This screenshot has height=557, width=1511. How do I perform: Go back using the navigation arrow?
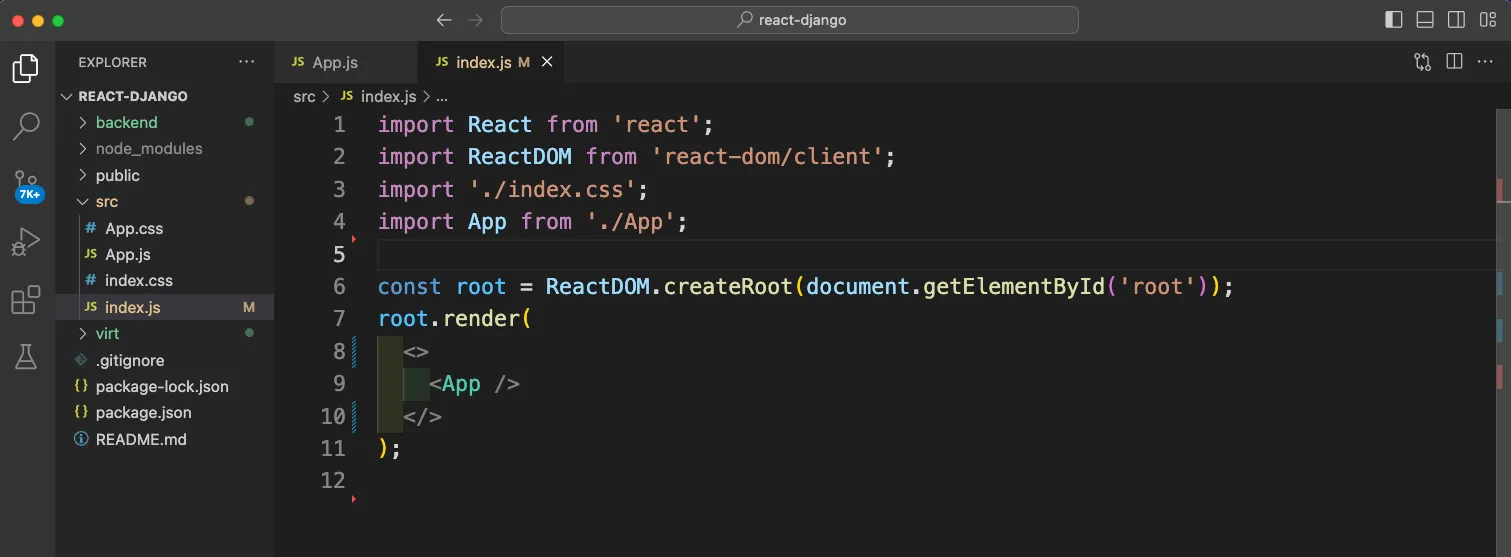click(x=445, y=20)
